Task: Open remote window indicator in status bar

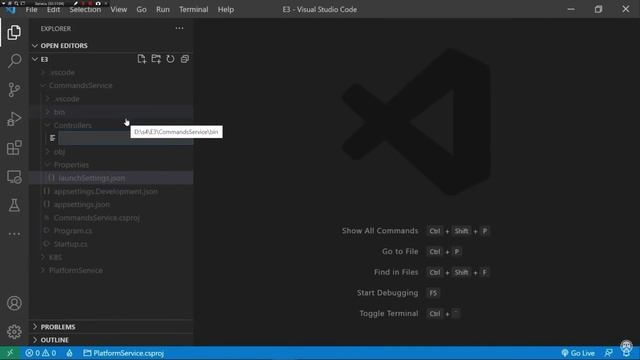Action: (x=10, y=353)
